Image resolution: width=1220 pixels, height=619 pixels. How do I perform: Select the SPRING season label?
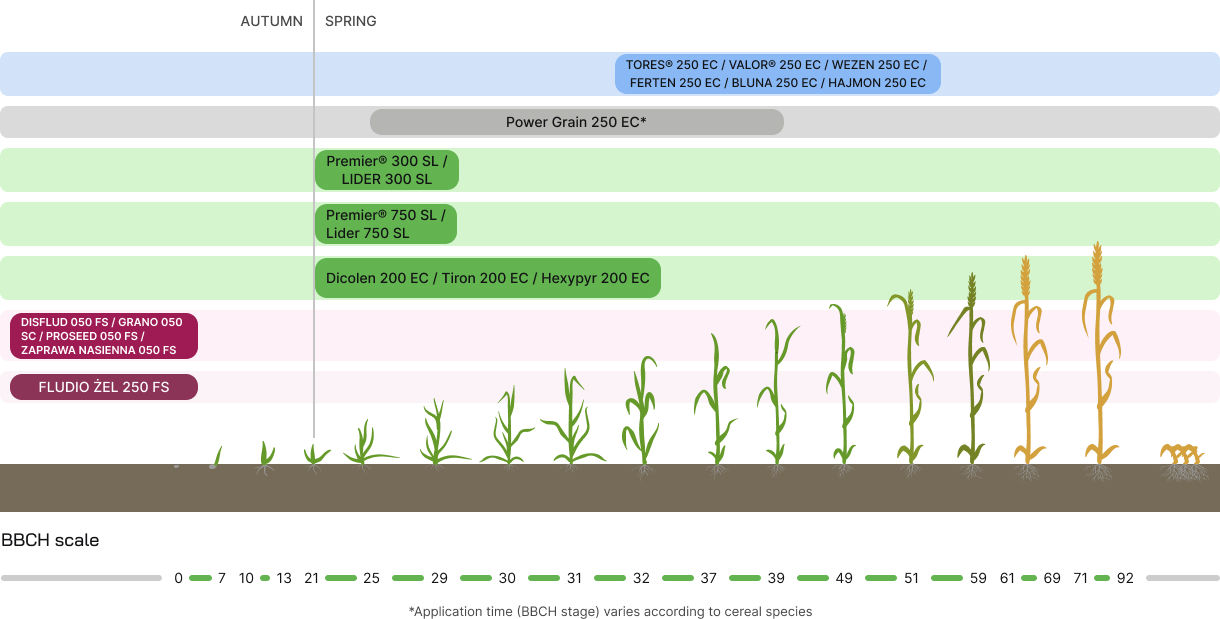(351, 21)
